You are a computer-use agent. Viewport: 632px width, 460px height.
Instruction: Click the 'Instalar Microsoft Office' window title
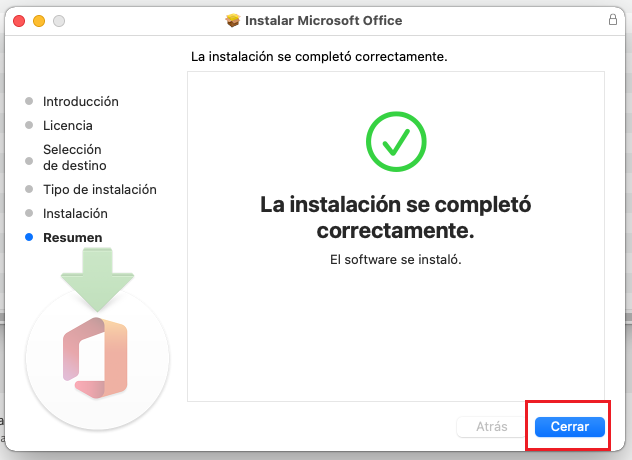click(x=325, y=20)
